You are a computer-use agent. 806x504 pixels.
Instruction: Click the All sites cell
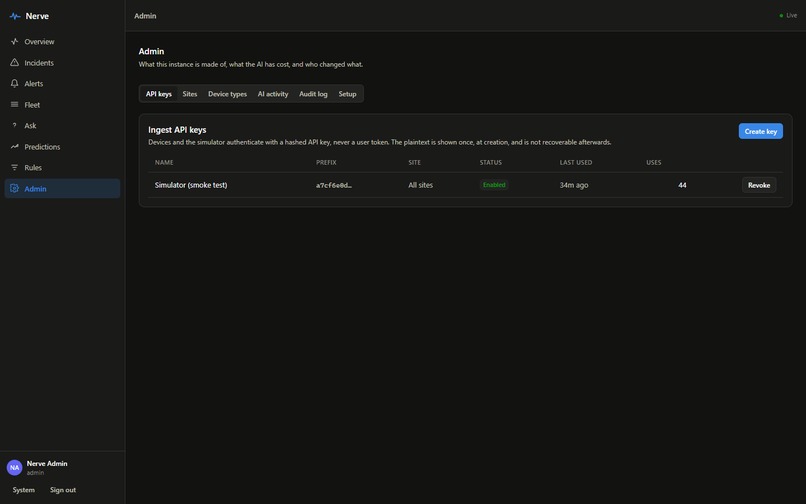[420, 185]
